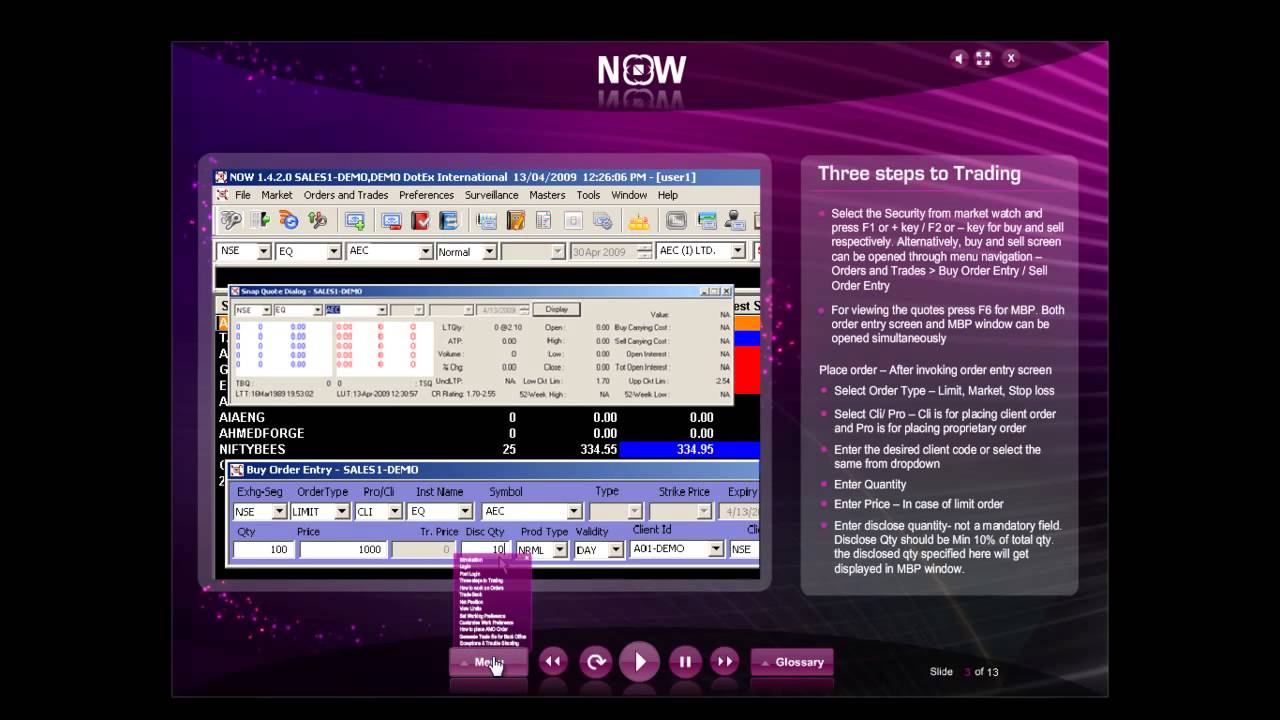Click the blue book toolbar icon
Screen dimensions: 1280x720
point(448,221)
